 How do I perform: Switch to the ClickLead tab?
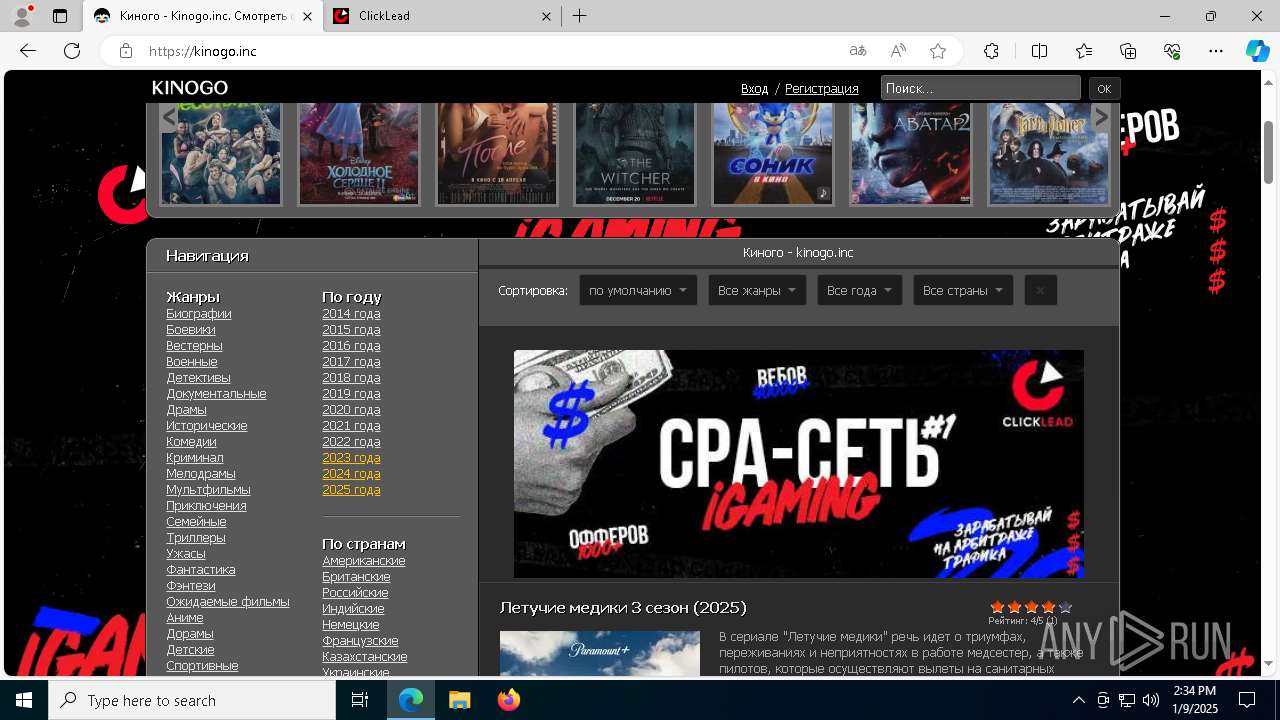coord(442,16)
